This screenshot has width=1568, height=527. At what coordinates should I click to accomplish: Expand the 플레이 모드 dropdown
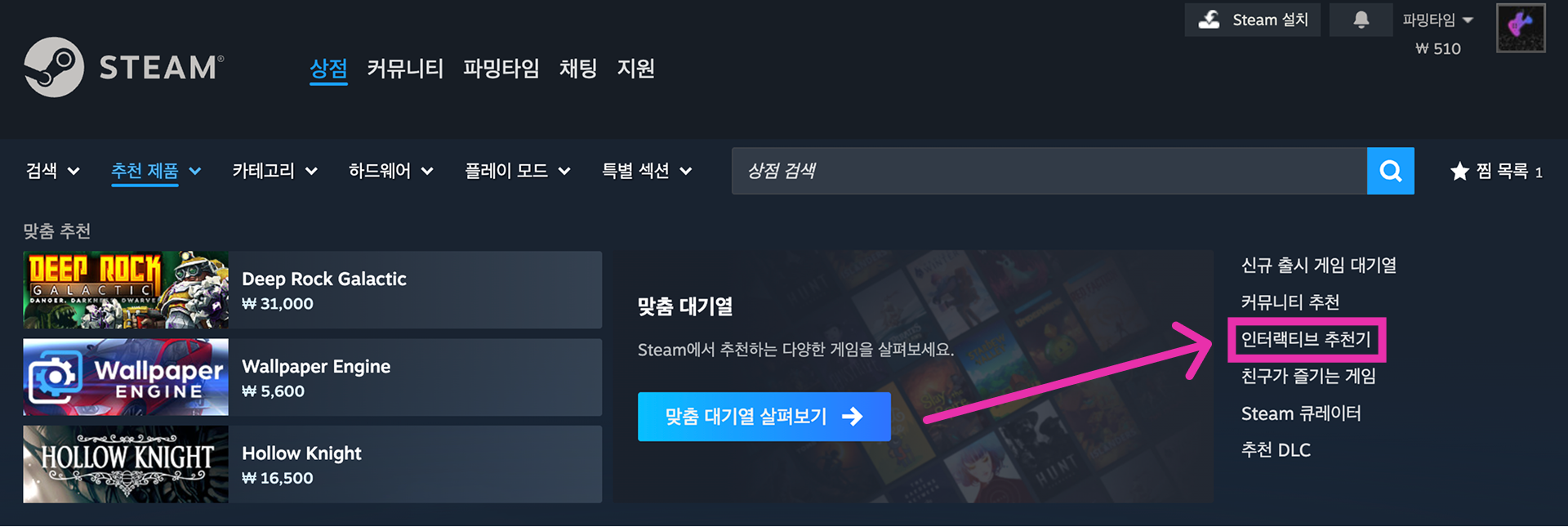click(x=517, y=171)
